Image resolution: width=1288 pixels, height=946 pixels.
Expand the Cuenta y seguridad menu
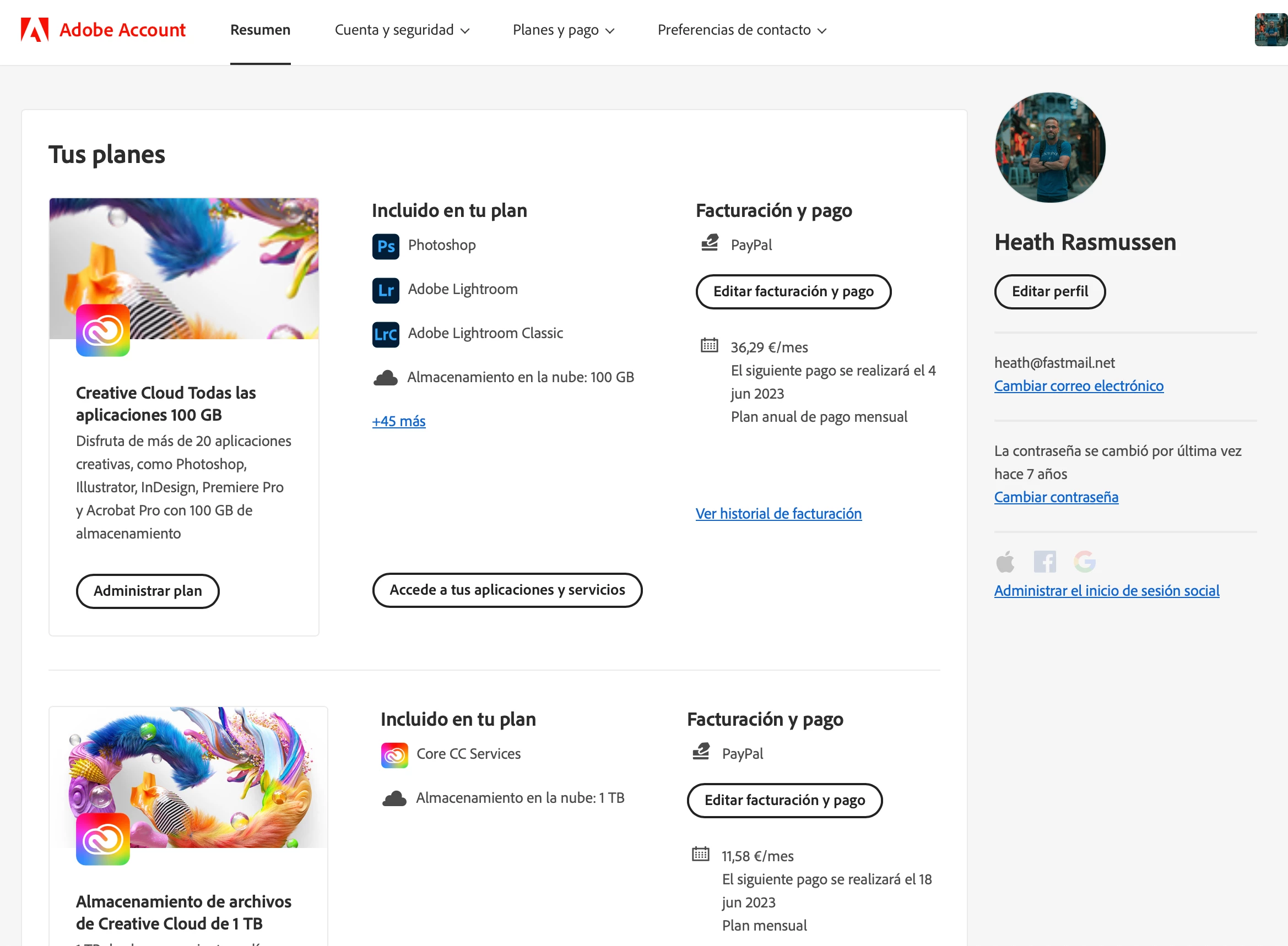pyautogui.click(x=402, y=30)
